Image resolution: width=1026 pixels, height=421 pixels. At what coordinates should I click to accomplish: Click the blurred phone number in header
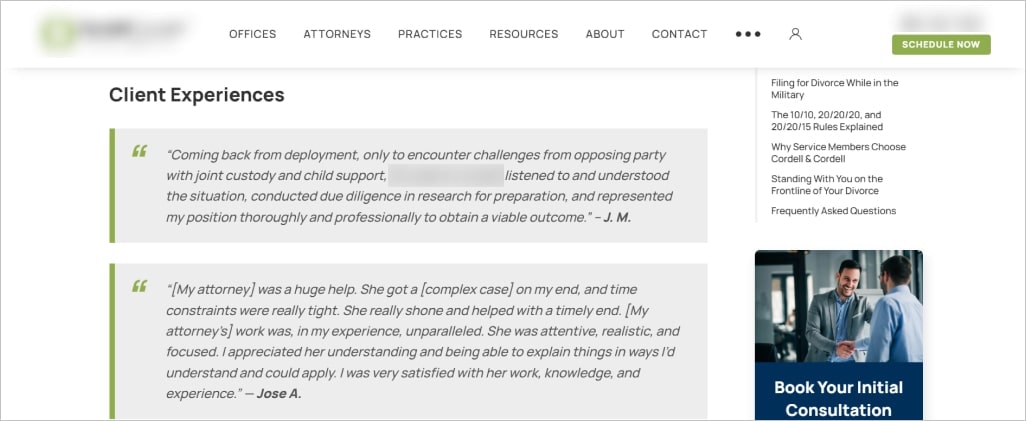[941, 20]
